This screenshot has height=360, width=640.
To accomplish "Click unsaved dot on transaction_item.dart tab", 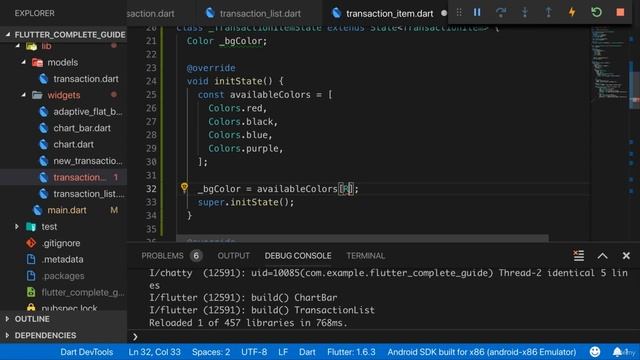I will [x=444, y=13].
